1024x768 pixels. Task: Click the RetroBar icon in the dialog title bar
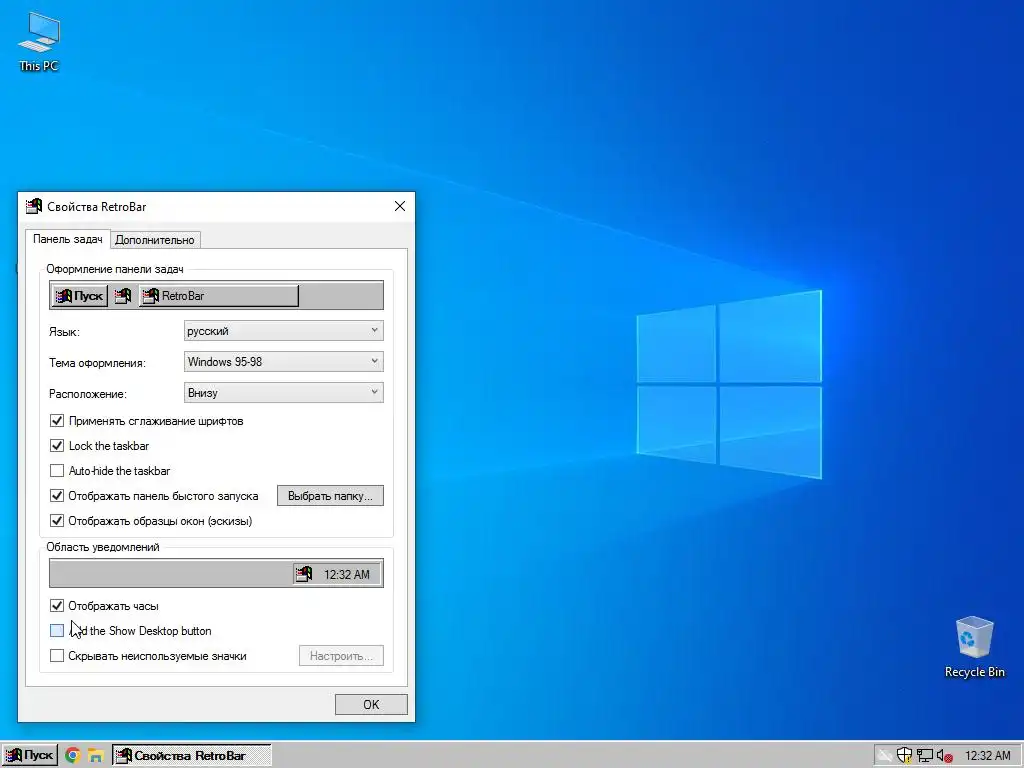[x=34, y=206]
